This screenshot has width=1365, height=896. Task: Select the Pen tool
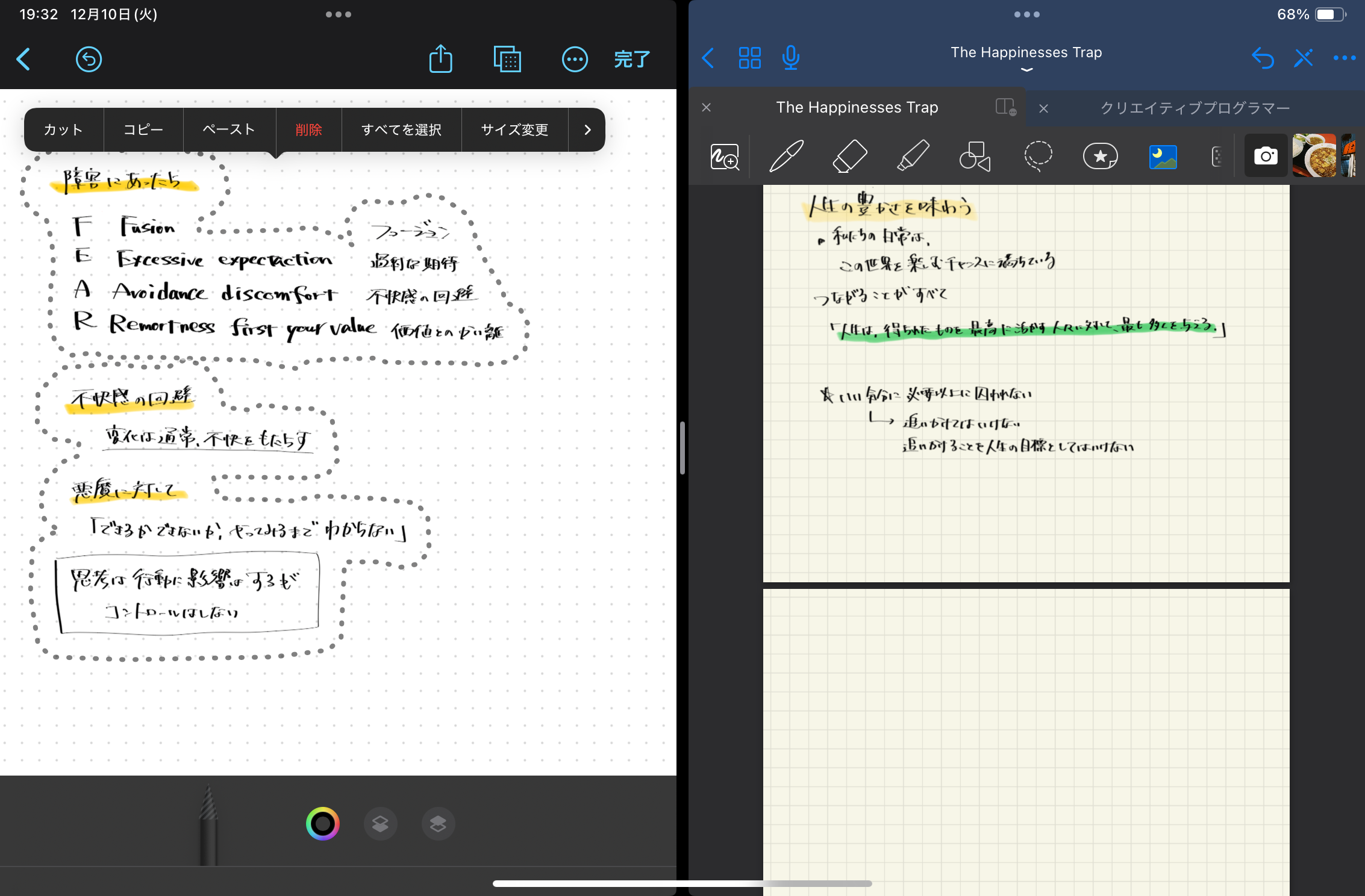coord(787,157)
